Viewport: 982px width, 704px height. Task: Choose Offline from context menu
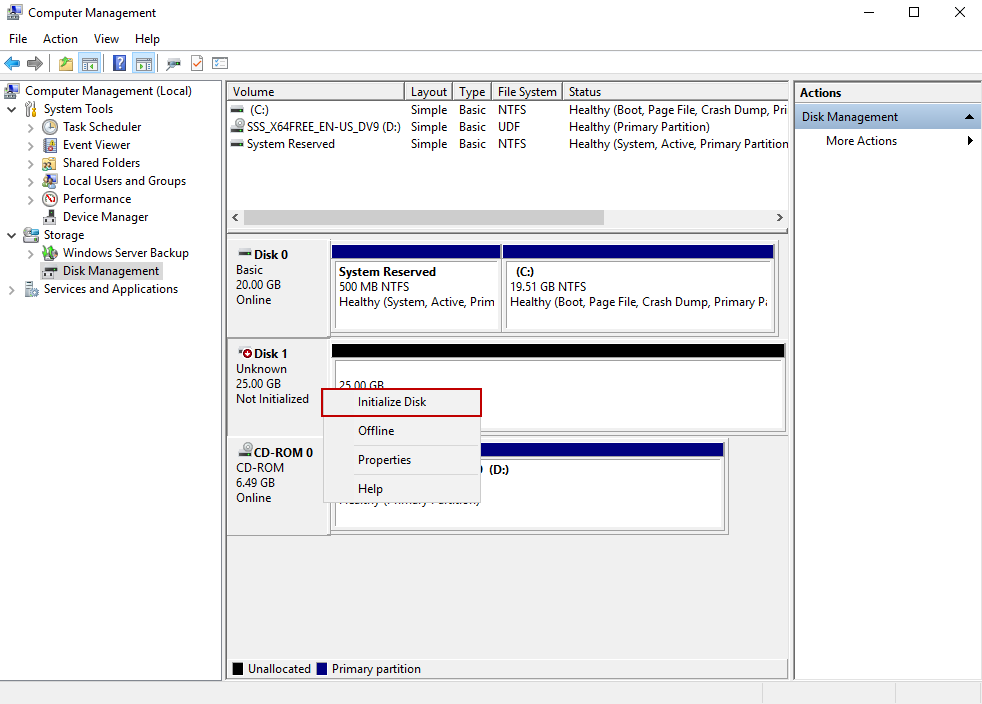tap(401, 431)
